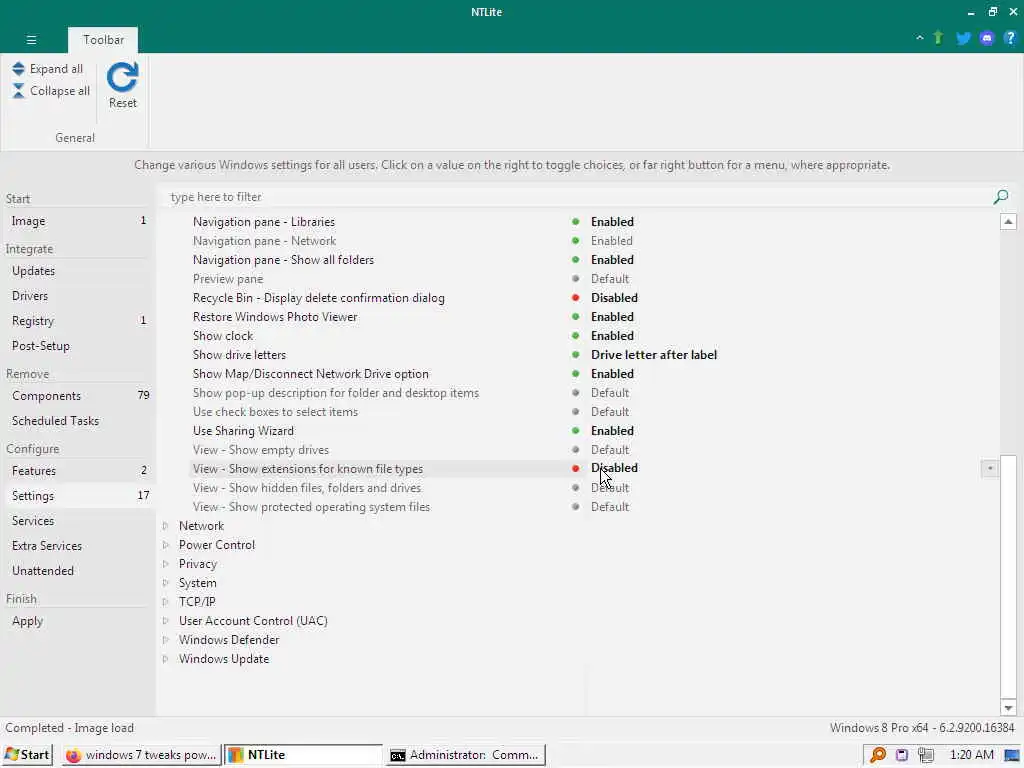This screenshot has height=768, width=1024.
Task: Toggle Show Map/Disconnect Network Drive value
Action: [612, 374]
